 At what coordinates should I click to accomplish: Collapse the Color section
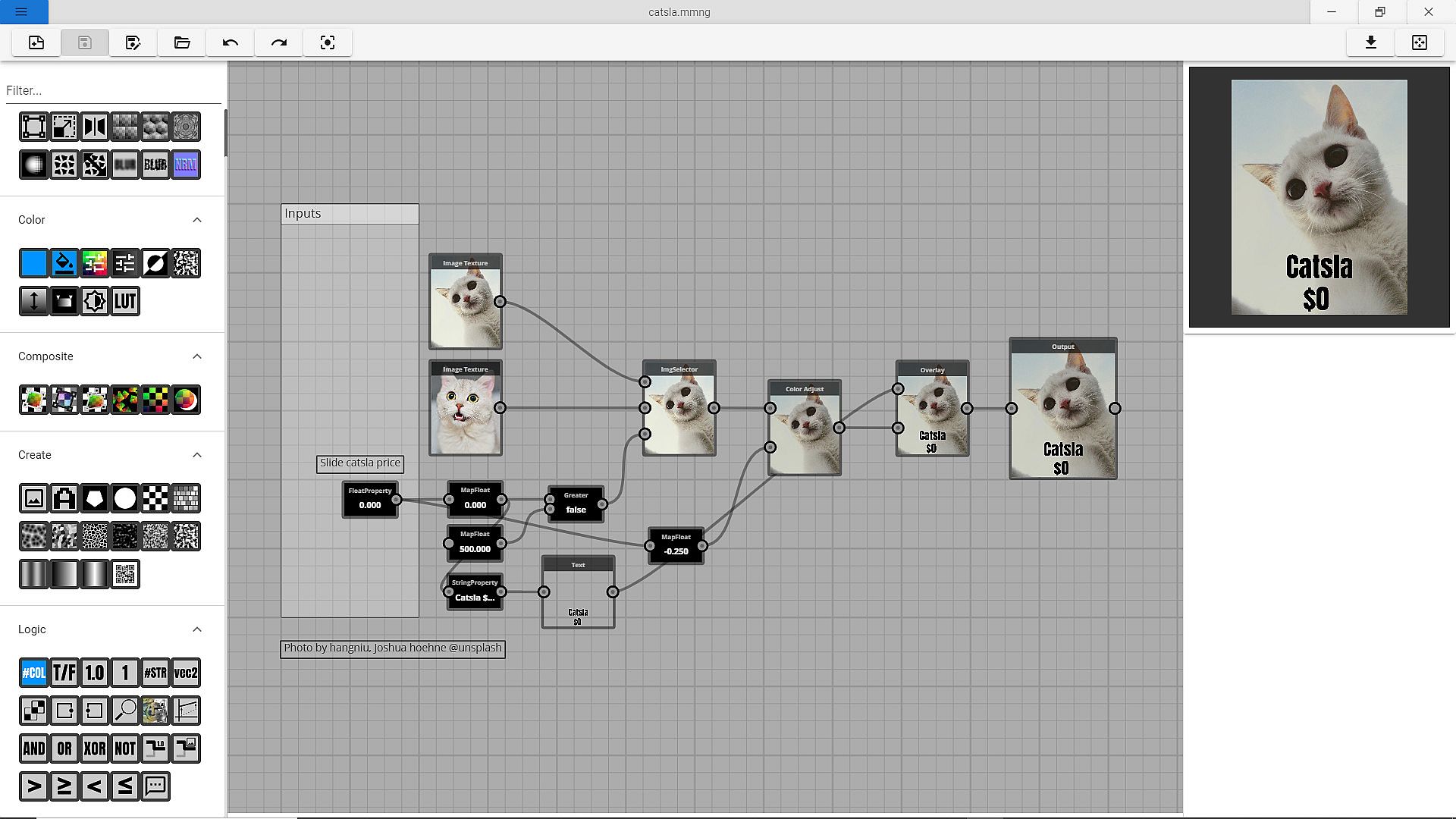pos(197,220)
